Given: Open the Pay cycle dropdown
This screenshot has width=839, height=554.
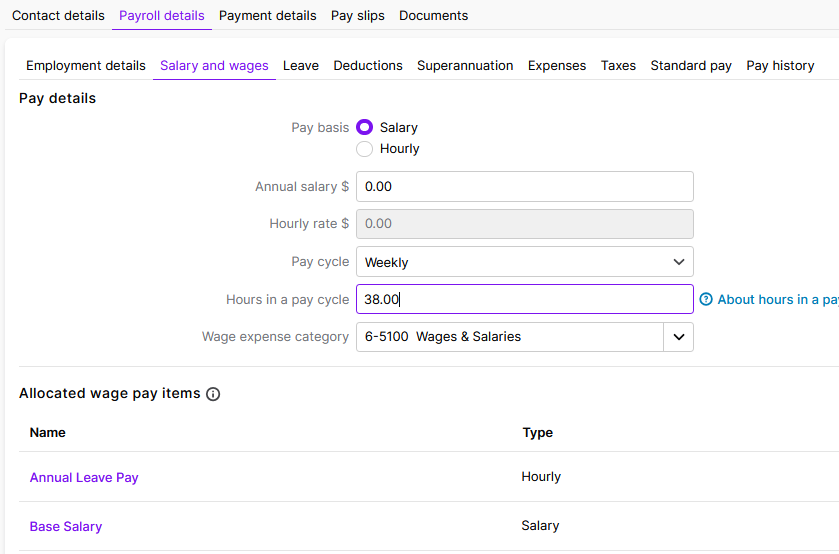Looking at the screenshot, I should [524, 262].
